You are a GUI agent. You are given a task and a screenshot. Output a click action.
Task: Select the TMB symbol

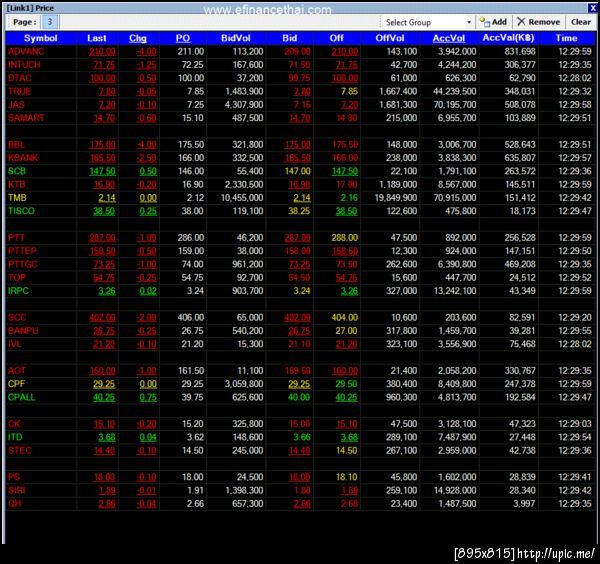17,198
